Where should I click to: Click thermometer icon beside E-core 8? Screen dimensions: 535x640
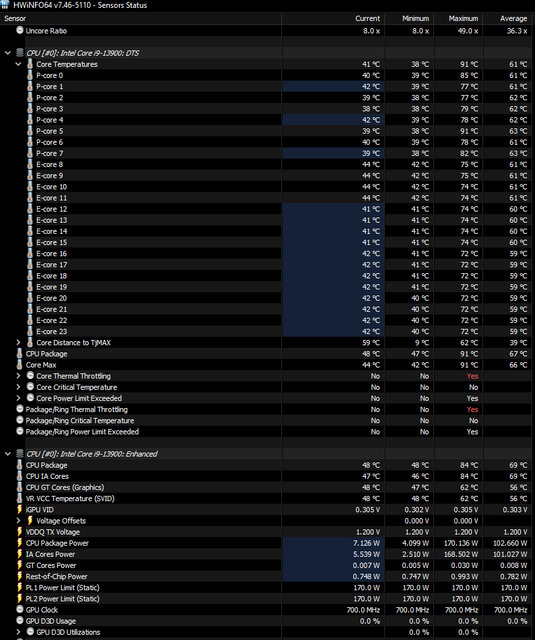click(x=30, y=164)
